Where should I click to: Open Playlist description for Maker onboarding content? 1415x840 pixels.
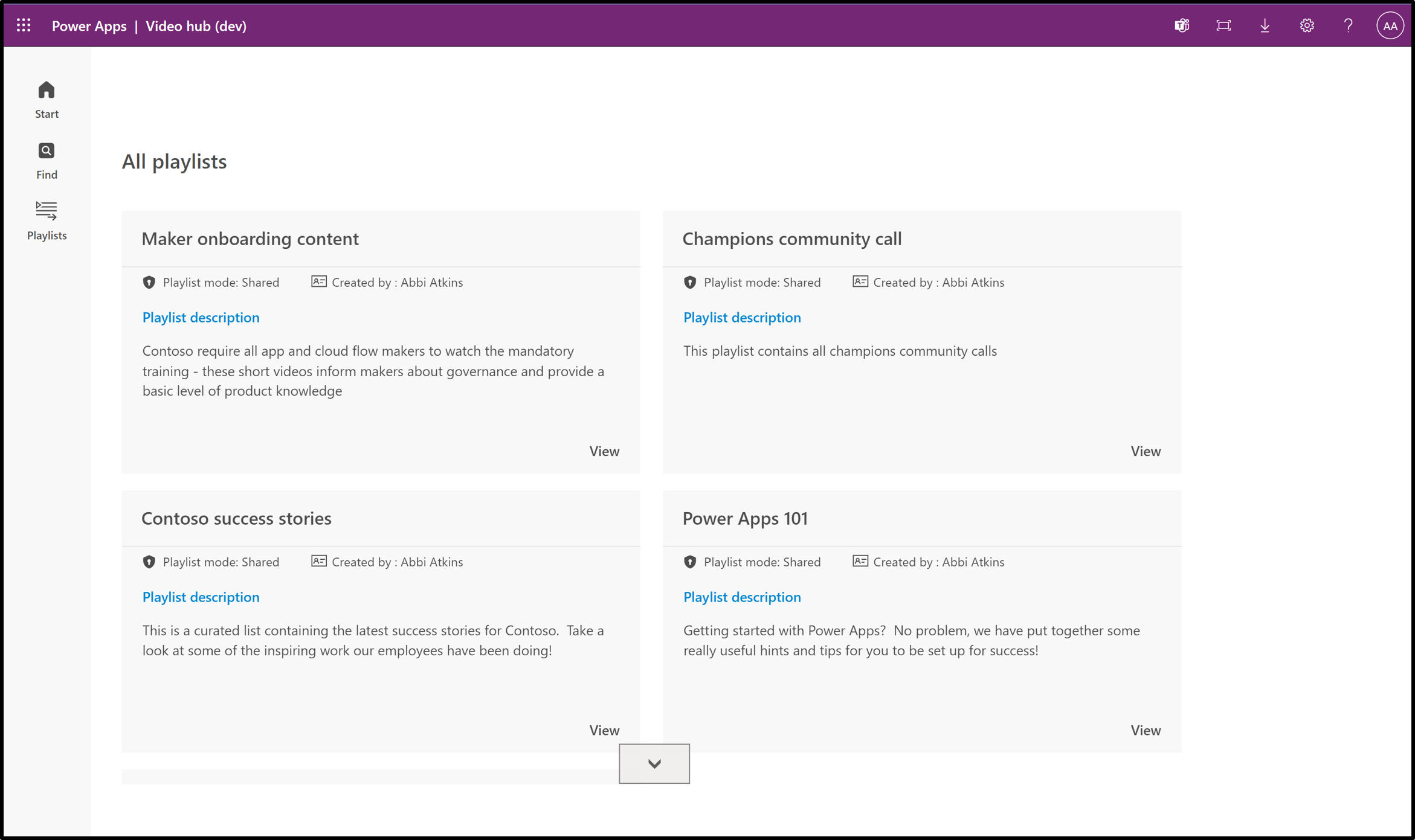(200, 317)
